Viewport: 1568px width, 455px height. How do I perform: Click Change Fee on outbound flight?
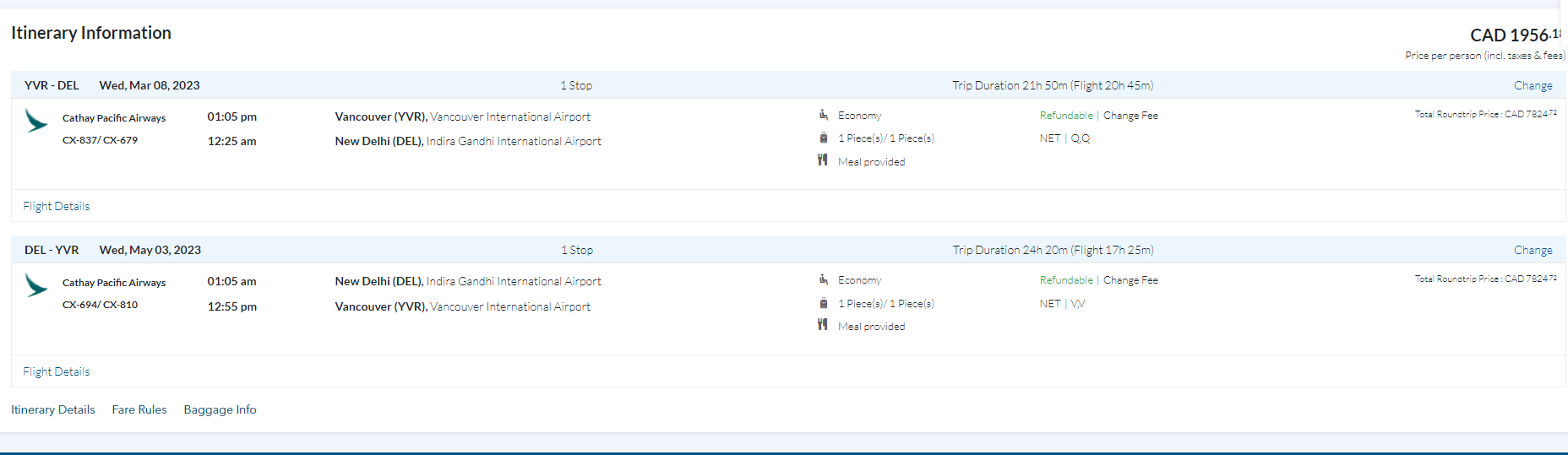coord(1130,116)
